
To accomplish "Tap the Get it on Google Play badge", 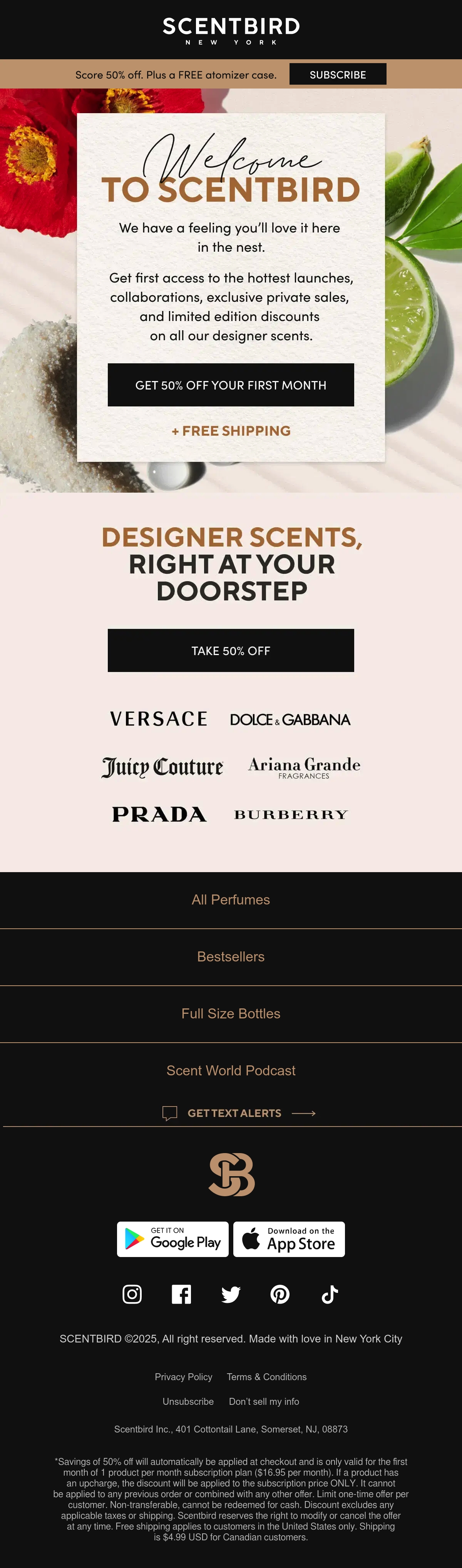I will tap(173, 1239).
